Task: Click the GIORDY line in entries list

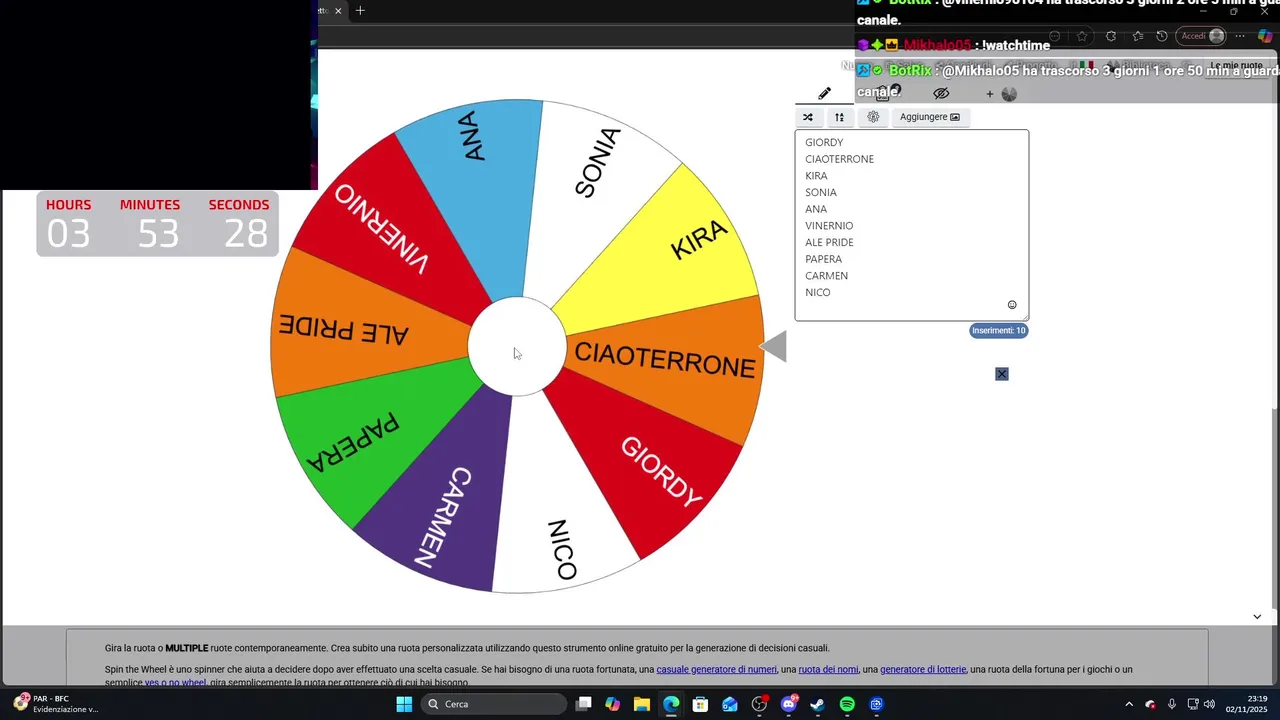Action: pos(824,142)
